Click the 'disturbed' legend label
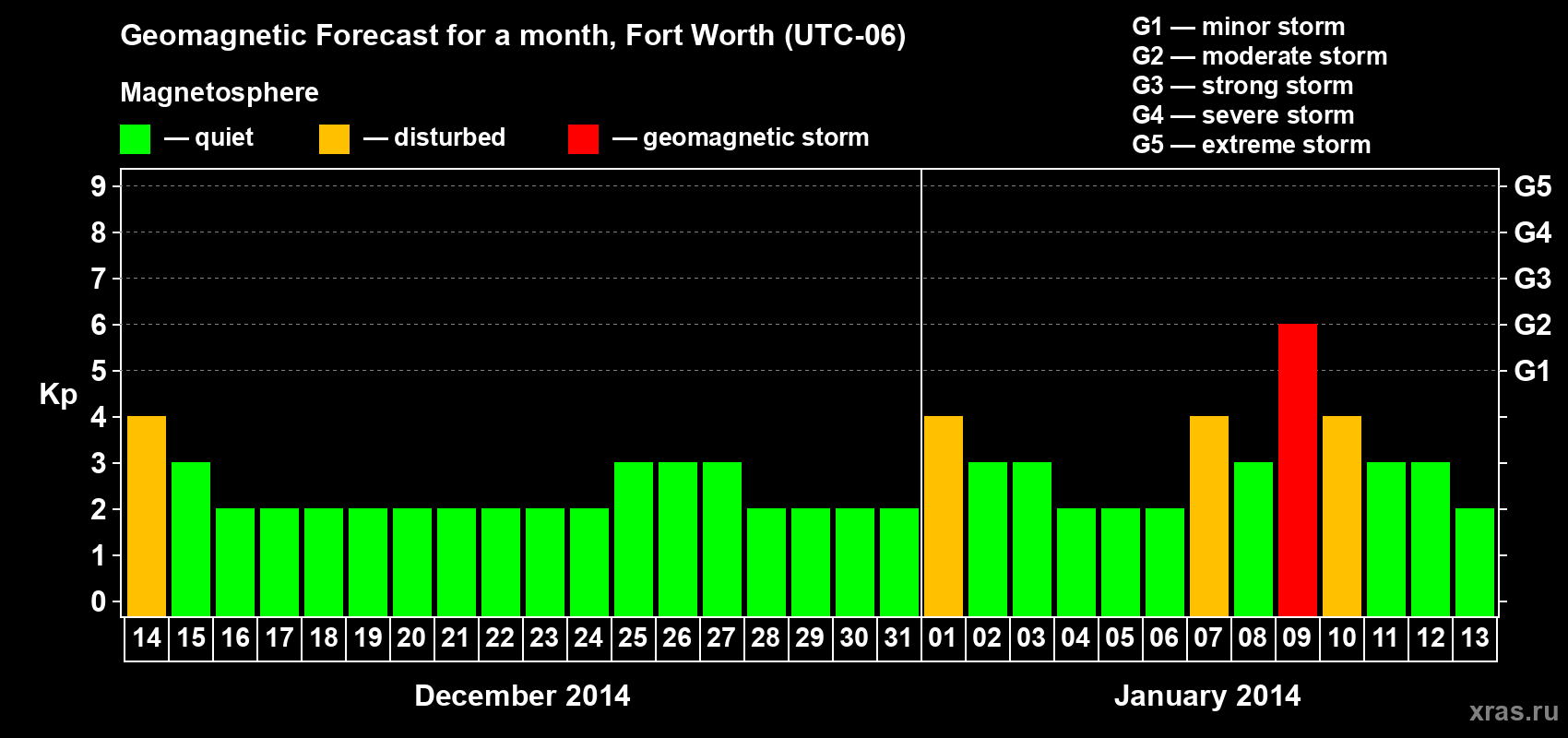The height and width of the screenshot is (738, 1568). point(449,137)
